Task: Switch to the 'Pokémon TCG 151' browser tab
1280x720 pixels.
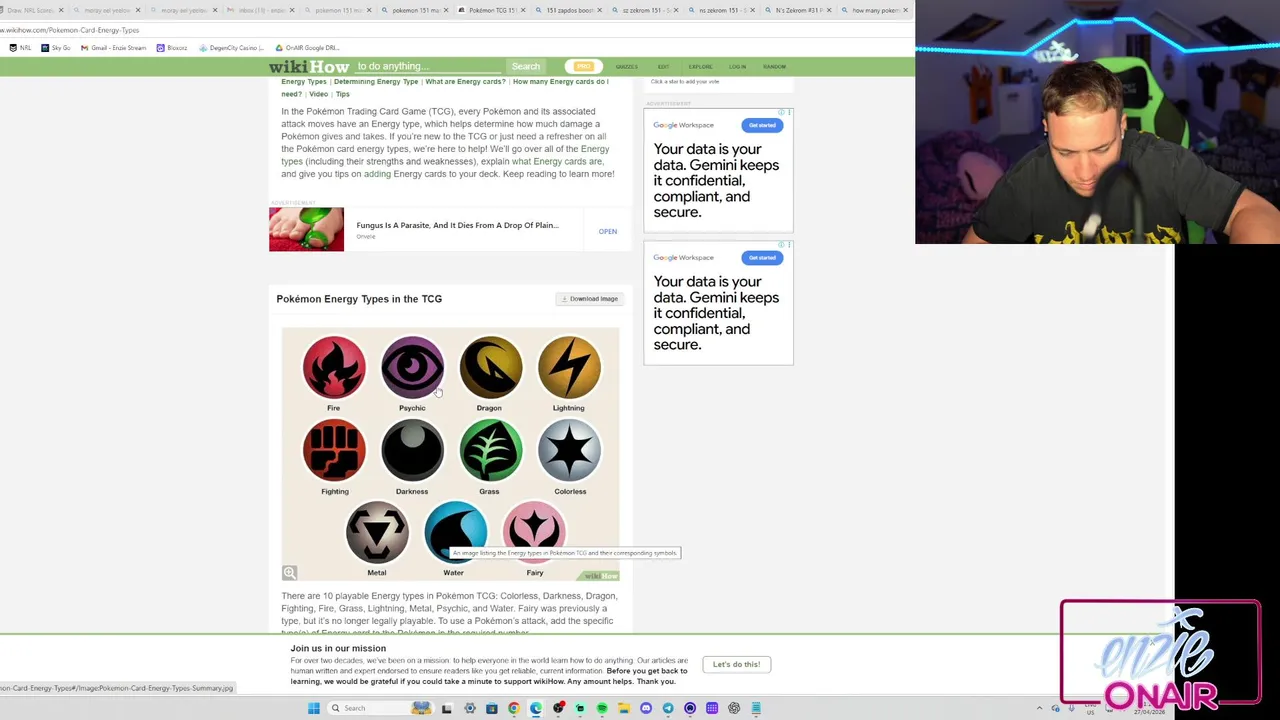Action: pos(492,10)
